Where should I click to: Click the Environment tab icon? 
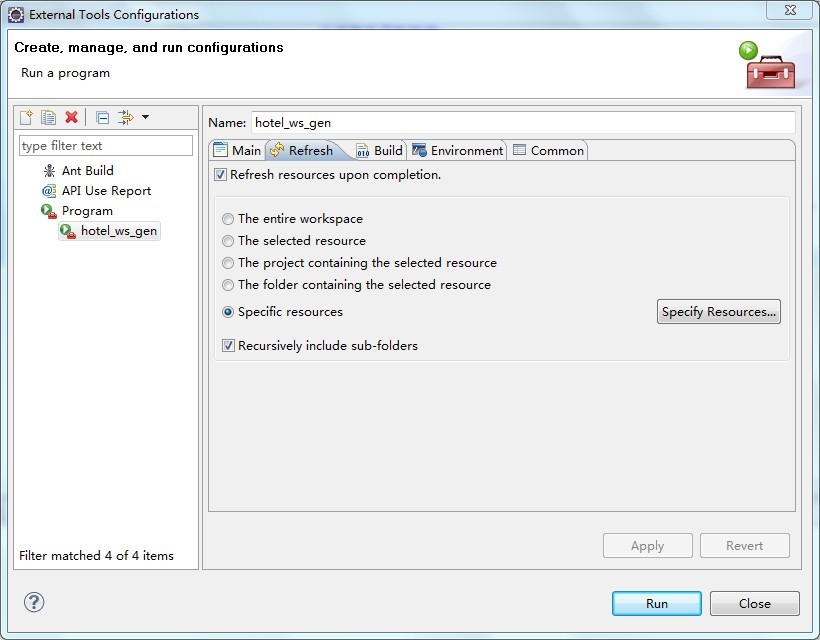click(419, 151)
